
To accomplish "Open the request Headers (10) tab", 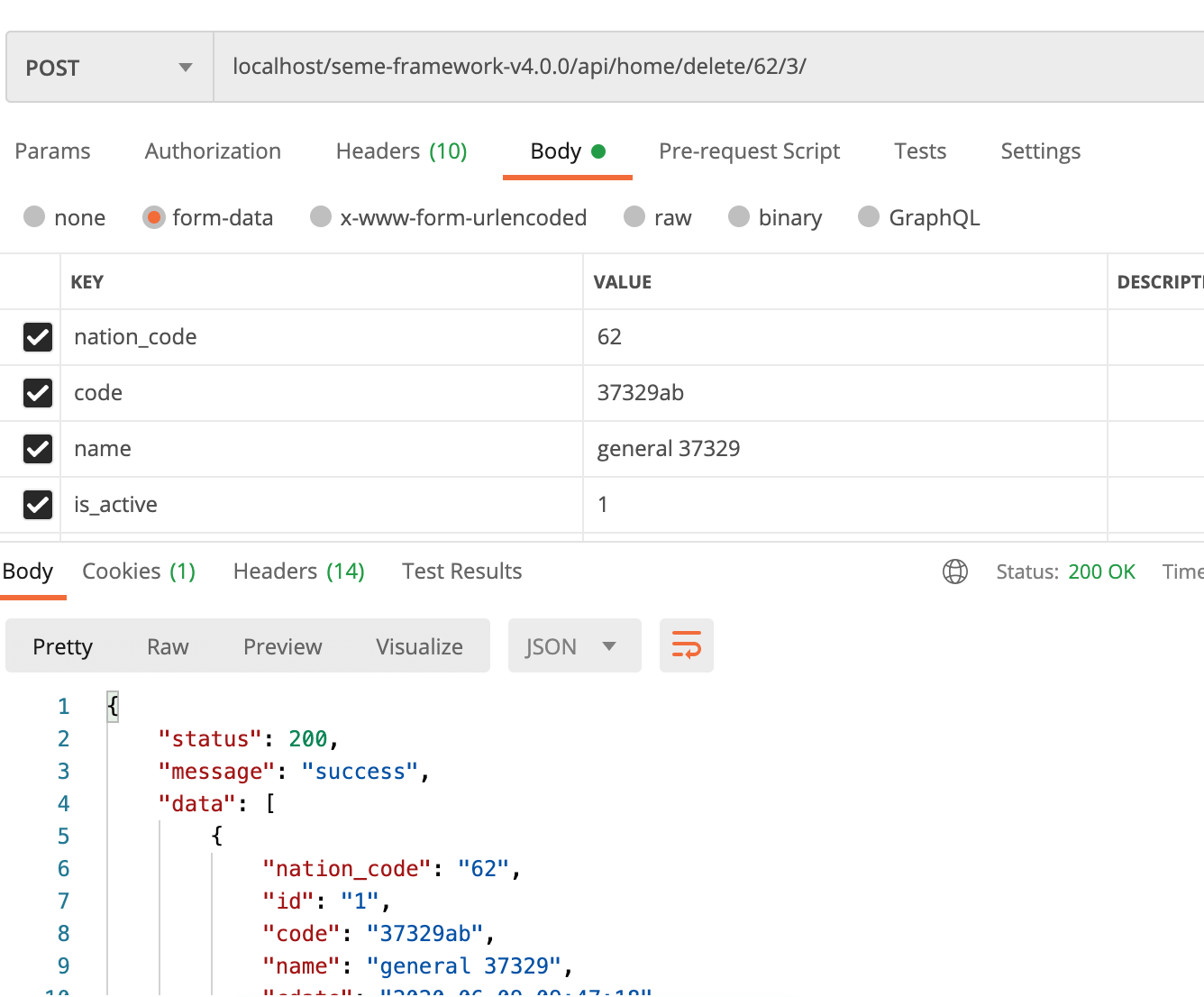I will (401, 151).
